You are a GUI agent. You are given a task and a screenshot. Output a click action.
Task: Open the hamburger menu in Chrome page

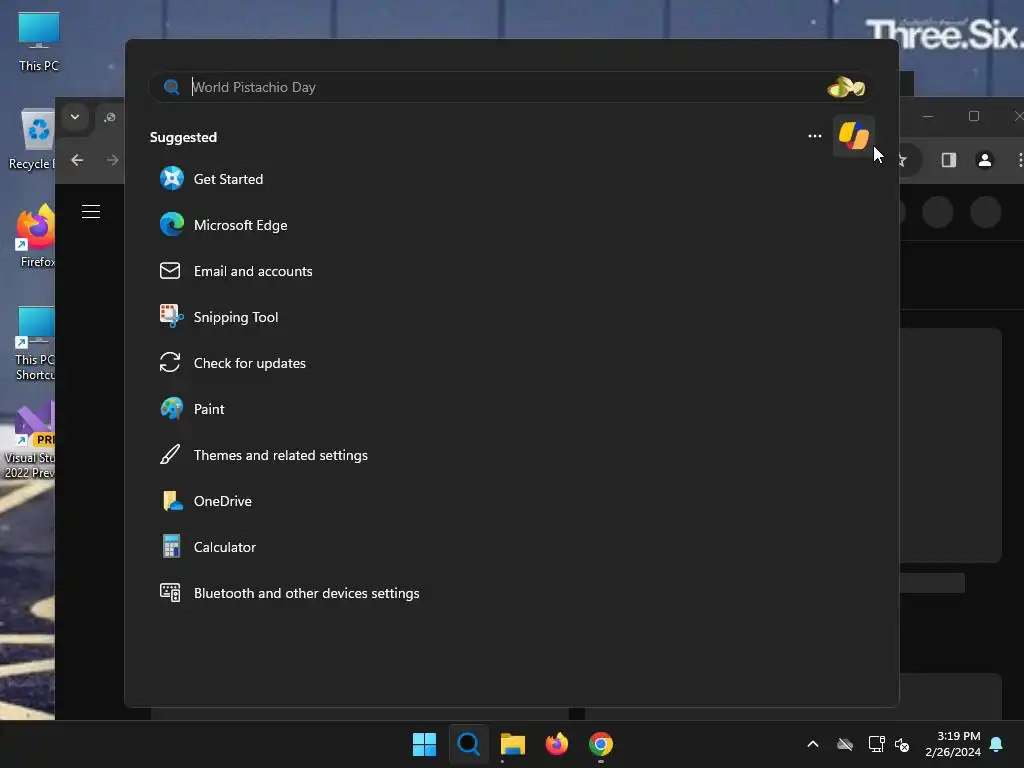[91, 212]
